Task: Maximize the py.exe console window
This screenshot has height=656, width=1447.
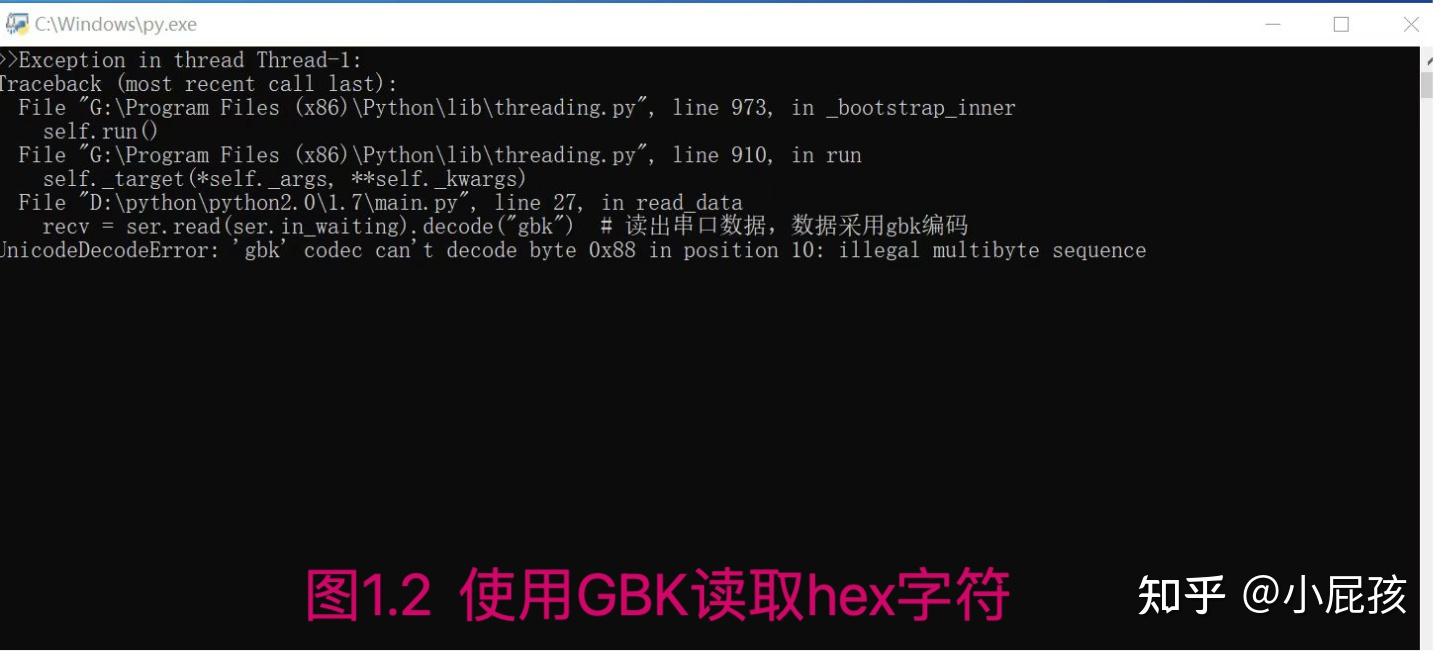Action: click(x=1341, y=24)
